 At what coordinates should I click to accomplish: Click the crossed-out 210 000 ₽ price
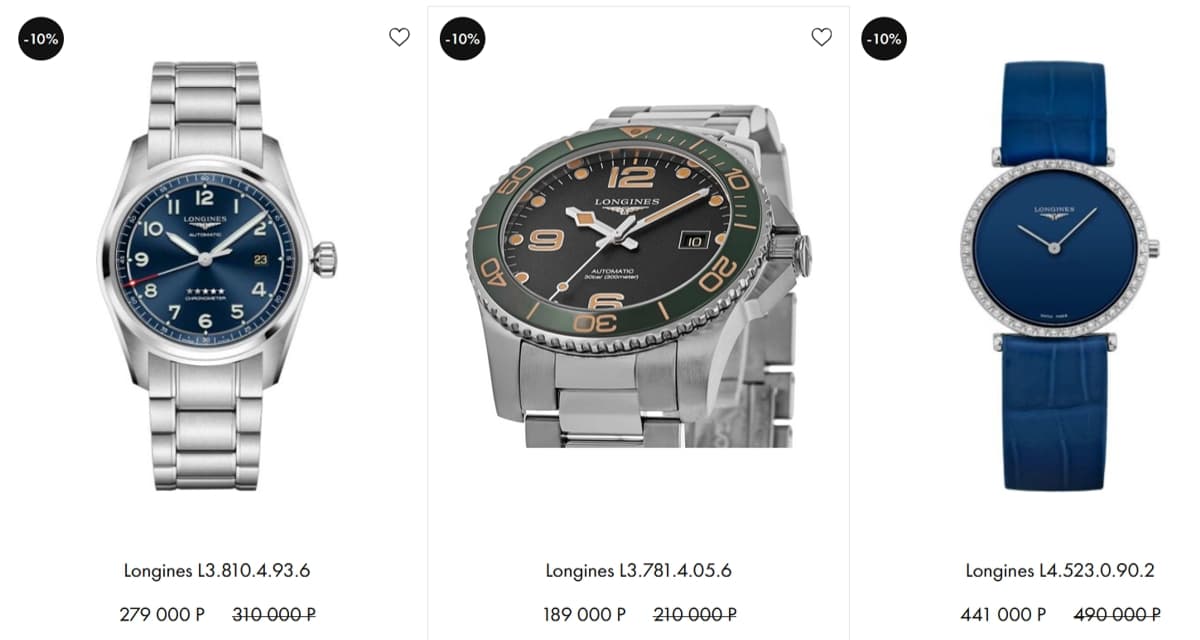pos(695,614)
